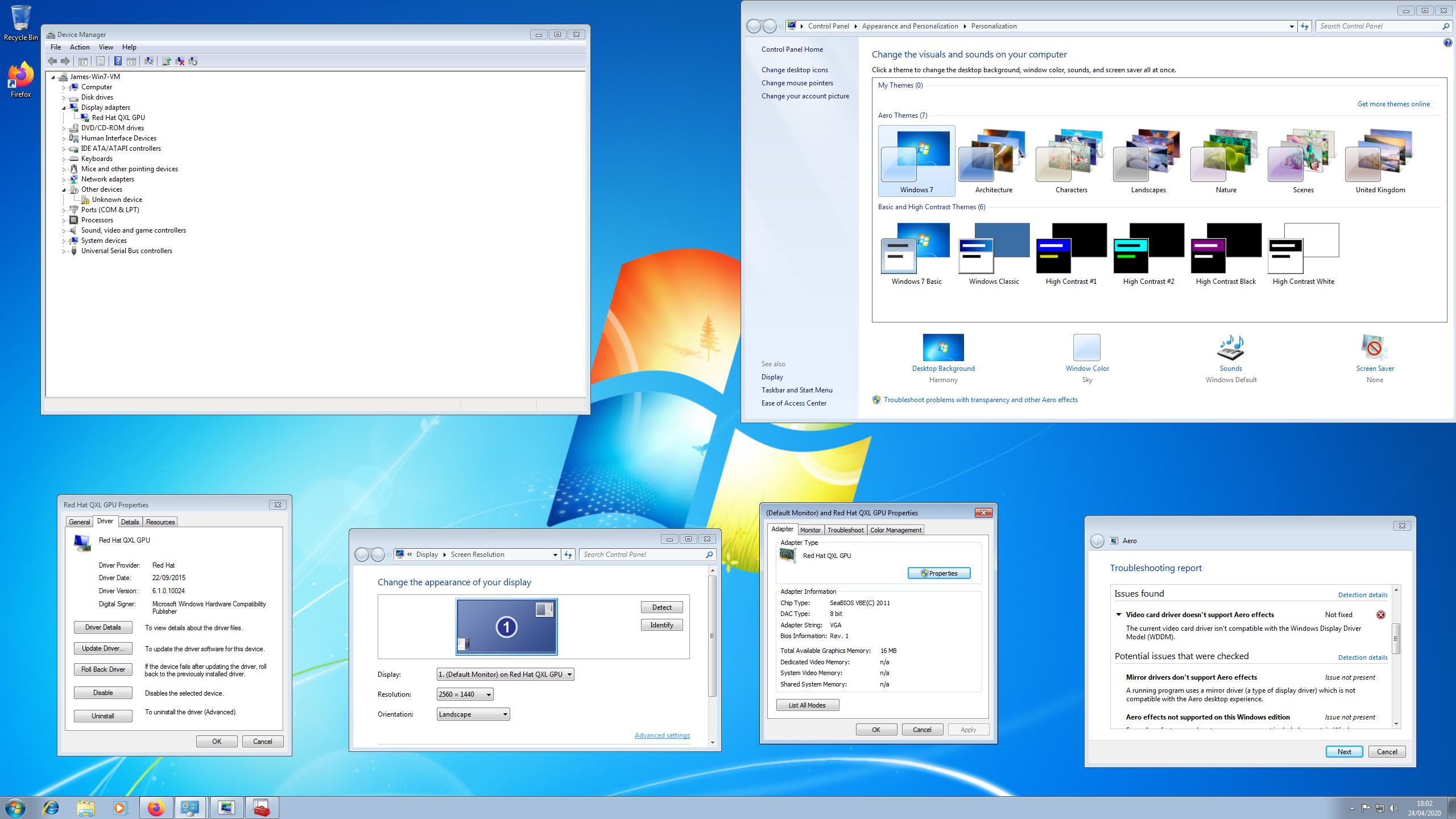The image size is (1456, 819).
Task: Click blue Help question mark toolbar icon
Action: click(x=118, y=61)
